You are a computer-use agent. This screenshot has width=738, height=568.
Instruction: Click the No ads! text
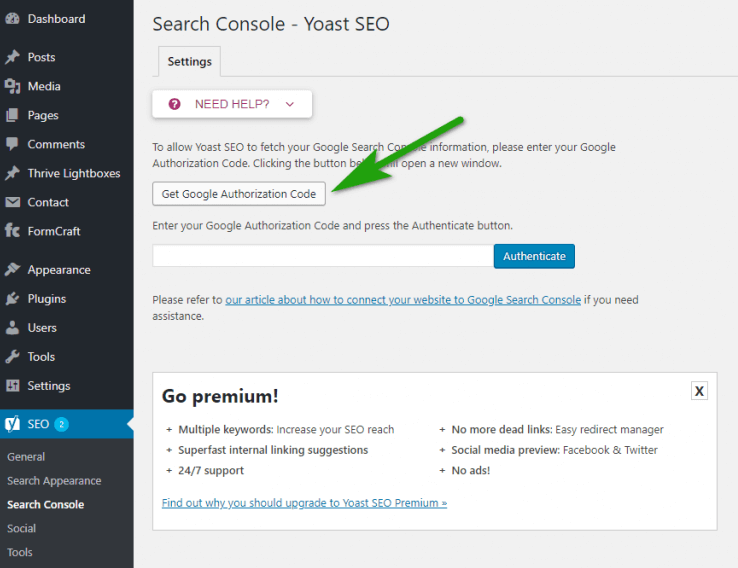471,471
